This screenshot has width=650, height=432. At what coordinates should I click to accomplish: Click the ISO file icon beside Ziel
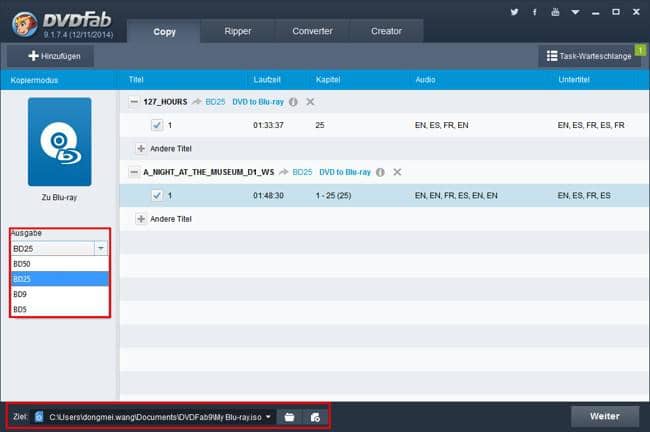(x=39, y=417)
